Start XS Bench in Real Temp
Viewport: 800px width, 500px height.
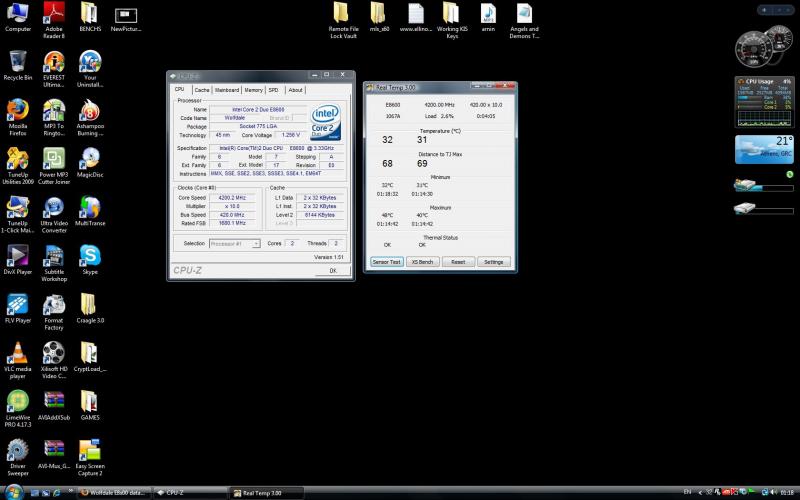pyautogui.click(x=422, y=262)
